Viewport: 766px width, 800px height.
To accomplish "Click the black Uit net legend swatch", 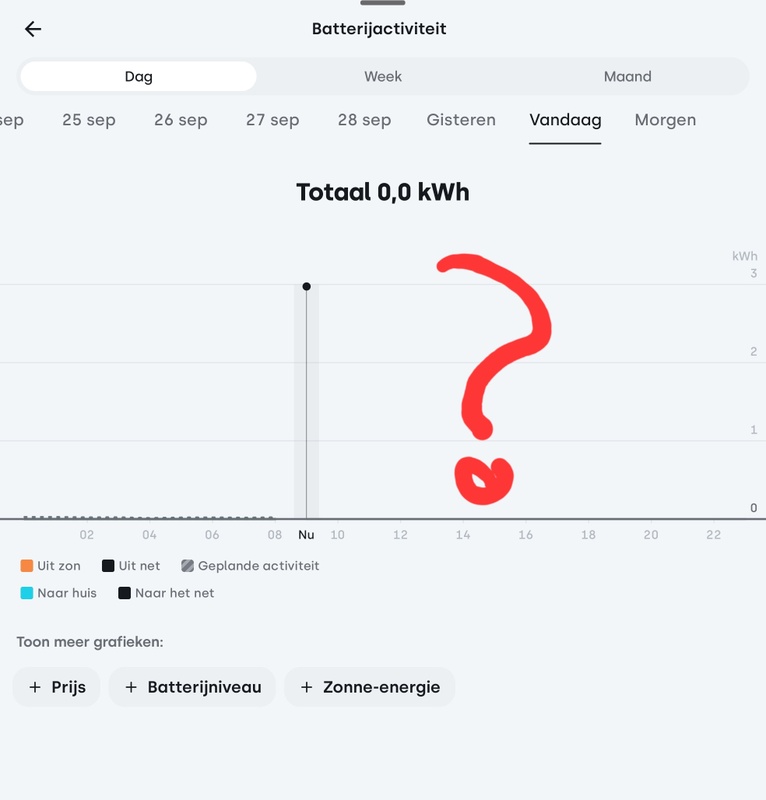I will pyautogui.click(x=108, y=566).
